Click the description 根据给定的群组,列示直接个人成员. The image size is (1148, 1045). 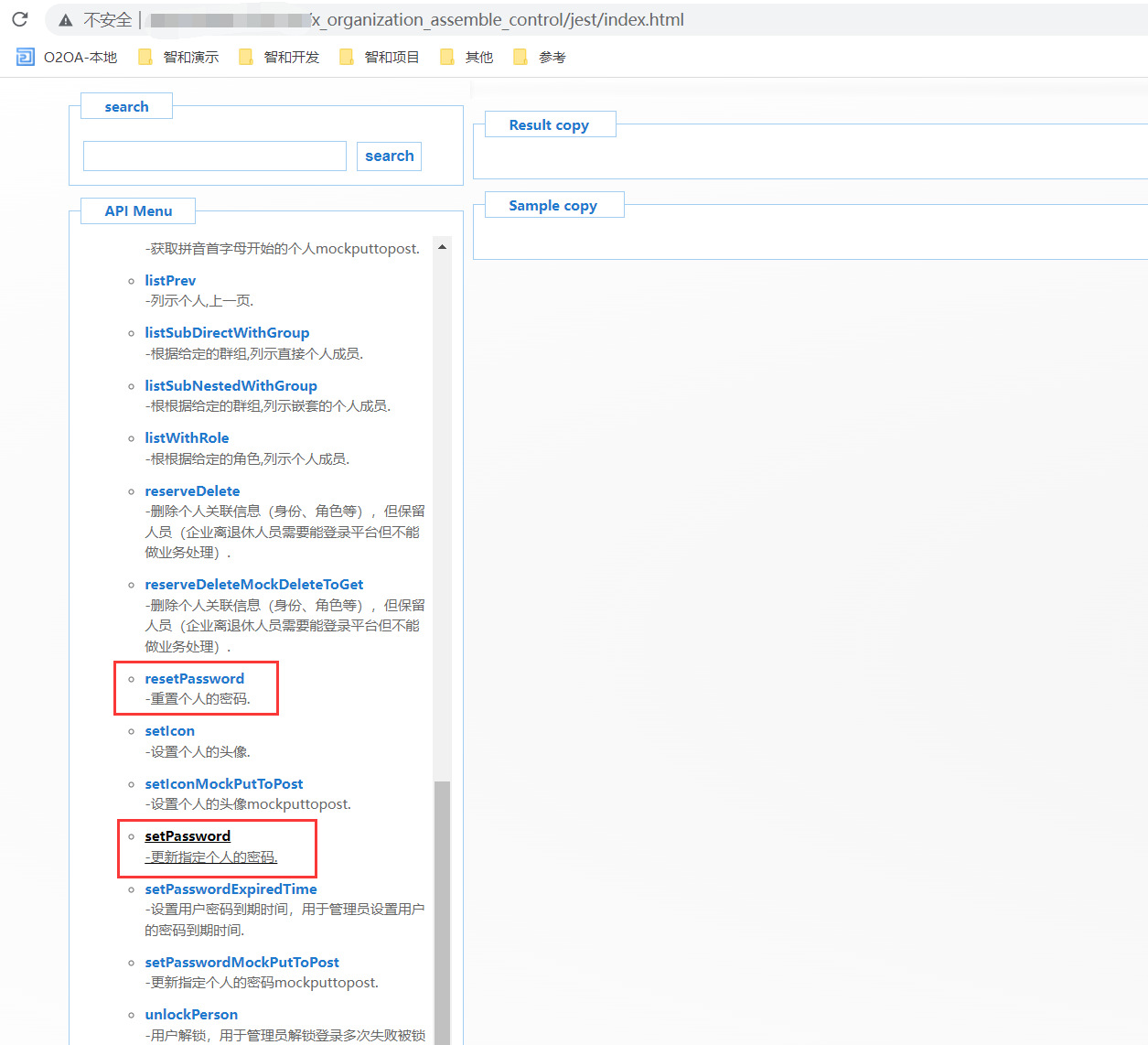coord(254,353)
